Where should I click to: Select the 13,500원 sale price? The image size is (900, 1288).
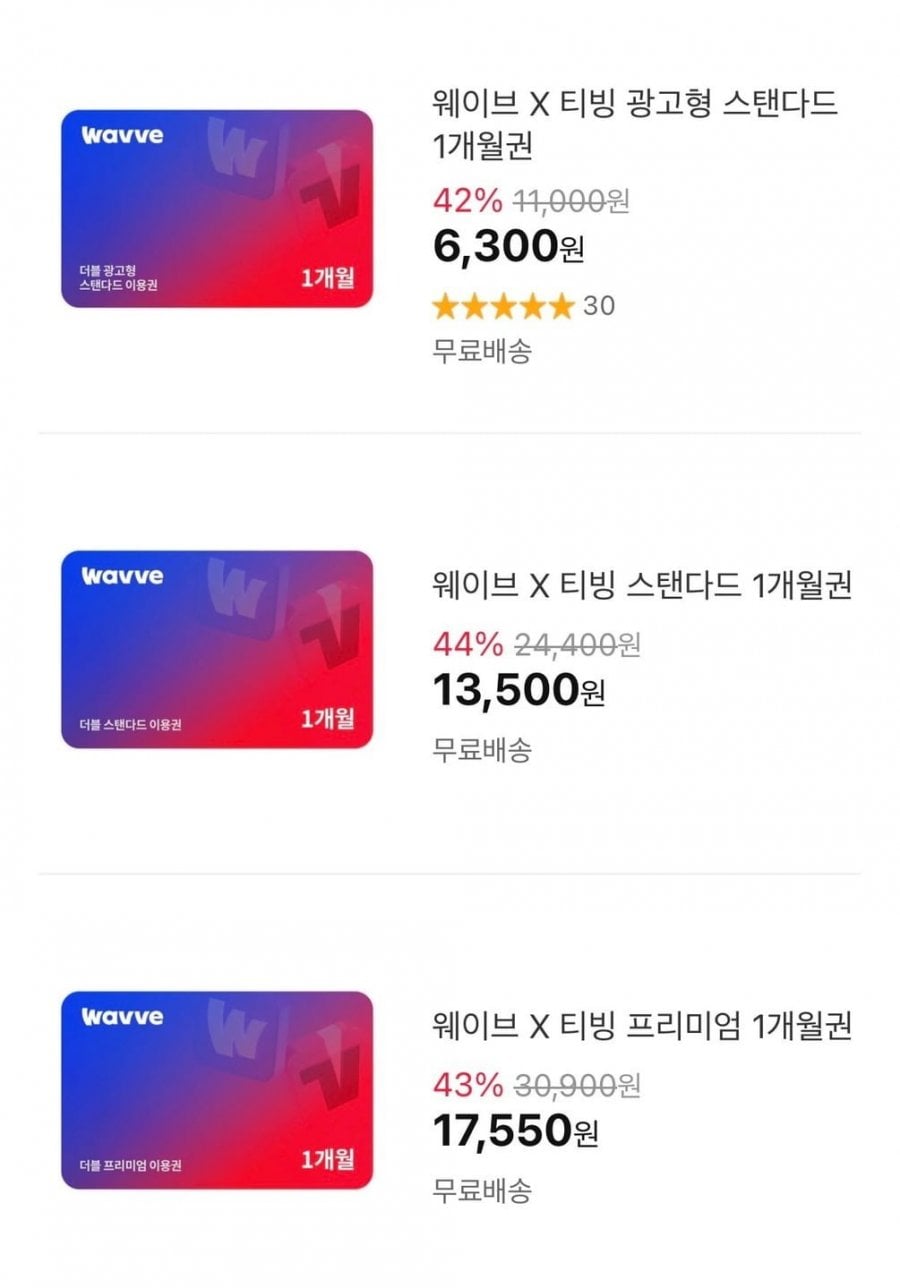tap(518, 690)
